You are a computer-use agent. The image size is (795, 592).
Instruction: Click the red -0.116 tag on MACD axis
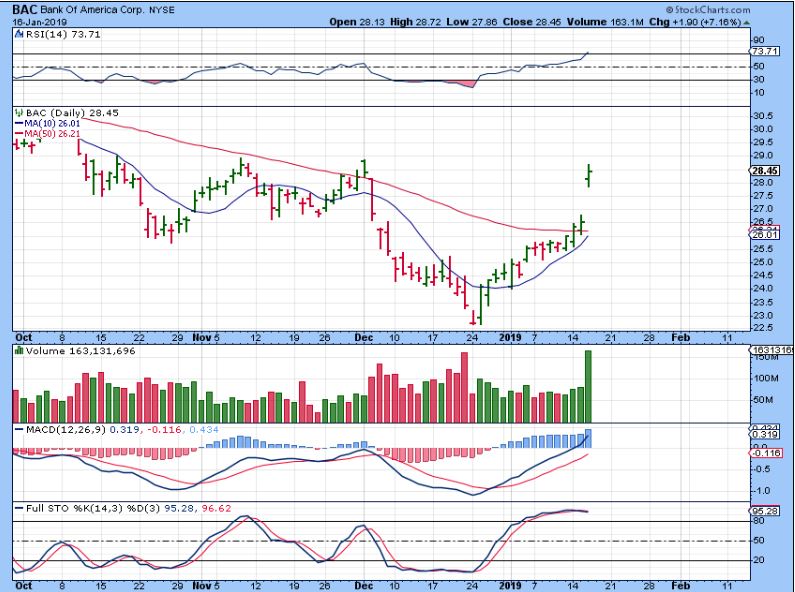pyautogui.click(x=765, y=453)
